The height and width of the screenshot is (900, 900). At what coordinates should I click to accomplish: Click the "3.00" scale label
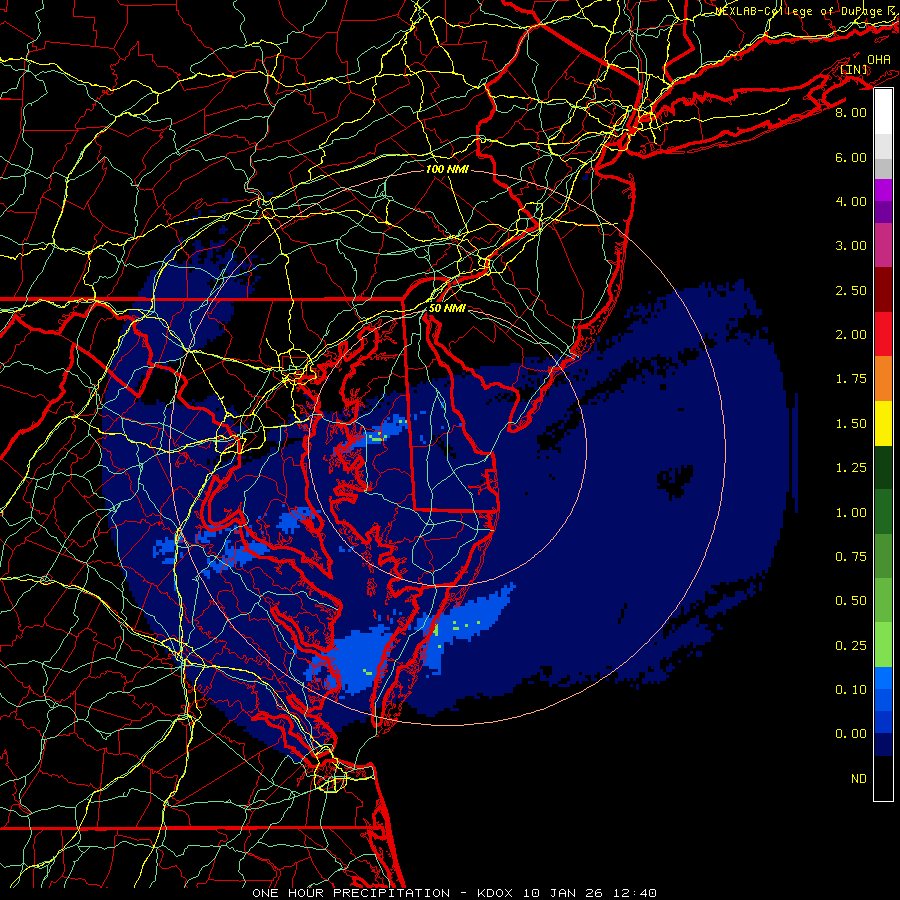coord(851,246)
